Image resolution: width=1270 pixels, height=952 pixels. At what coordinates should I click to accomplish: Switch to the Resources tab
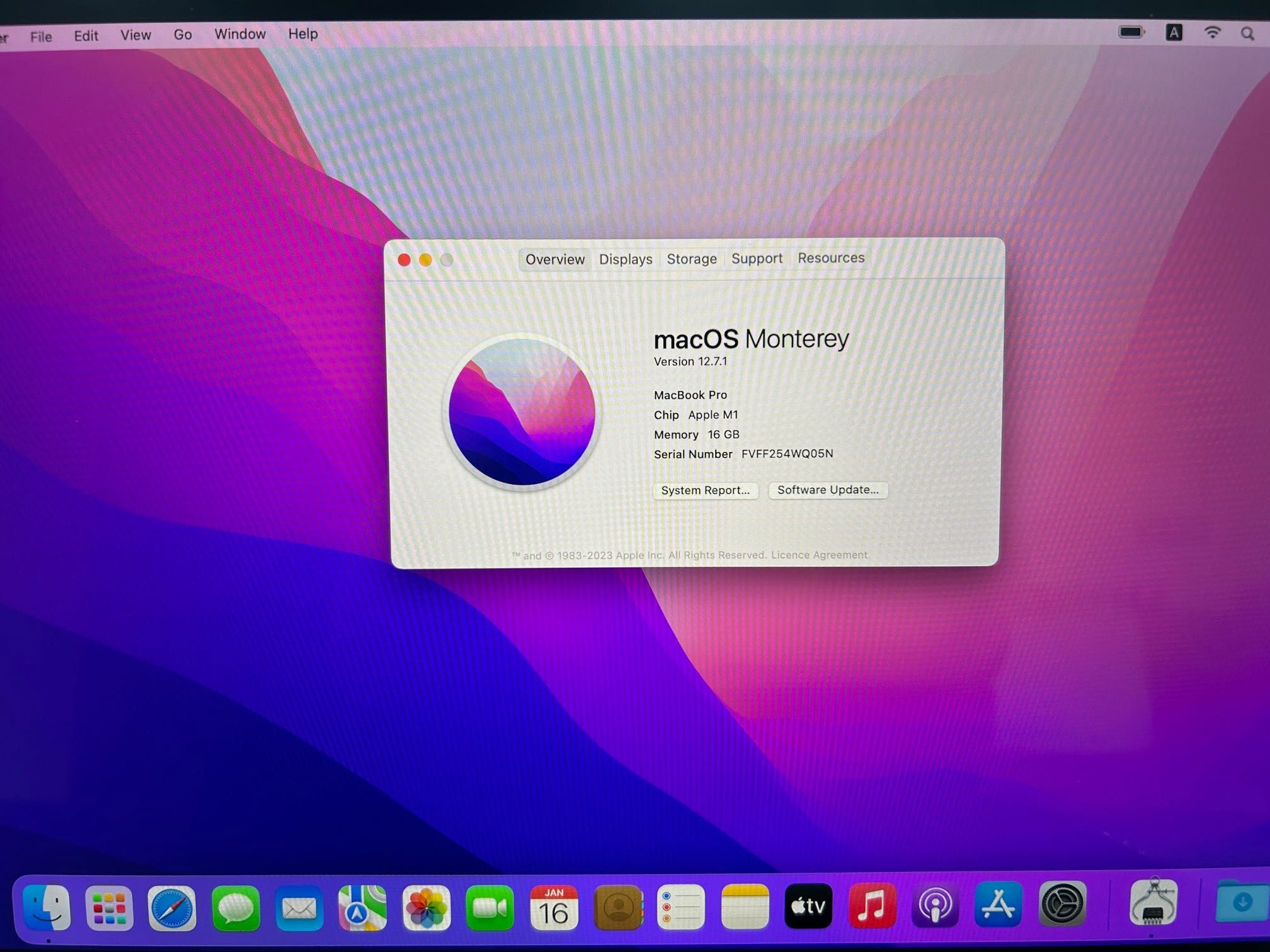(831, 258)
